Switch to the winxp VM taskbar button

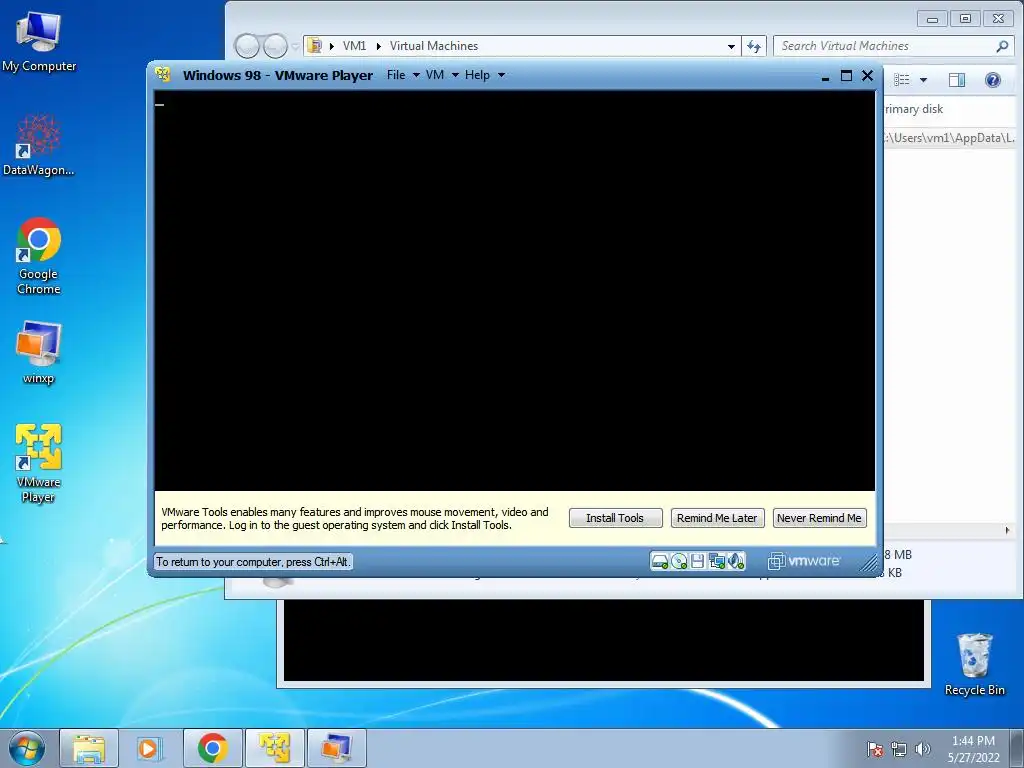coord(336,748)
